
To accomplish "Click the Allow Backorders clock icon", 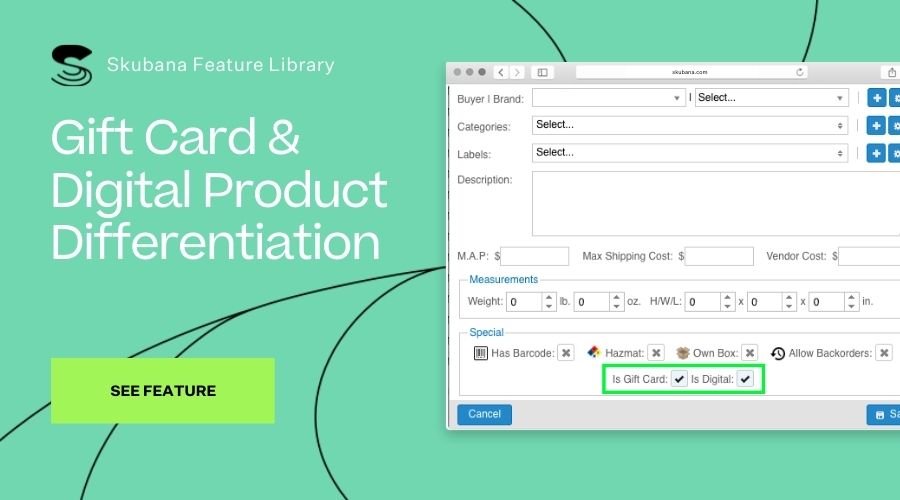I will pyautogui.click(x=778, y=354).
